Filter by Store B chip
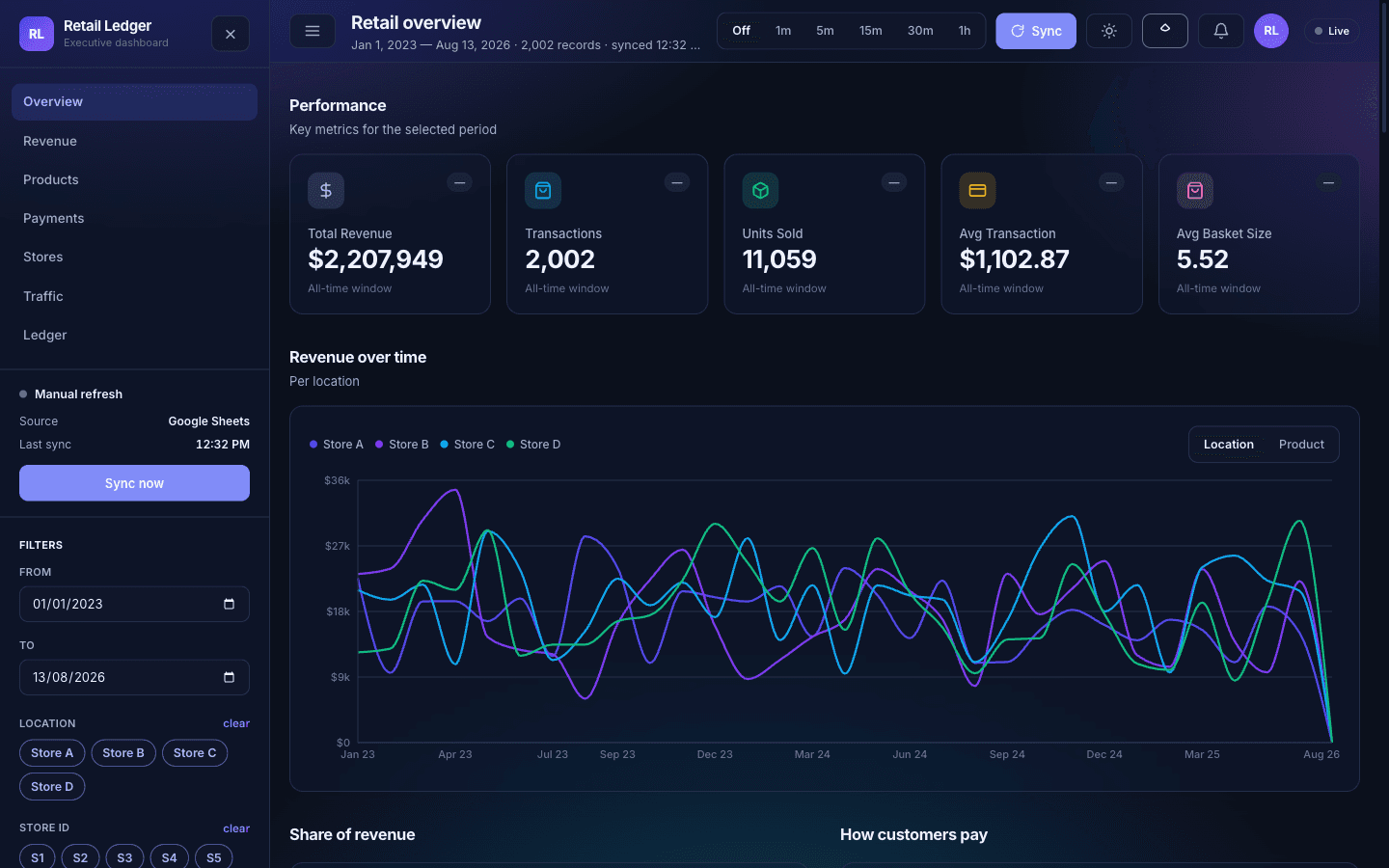This screenshot has height=868, width=1389. [x=123, y=753]
